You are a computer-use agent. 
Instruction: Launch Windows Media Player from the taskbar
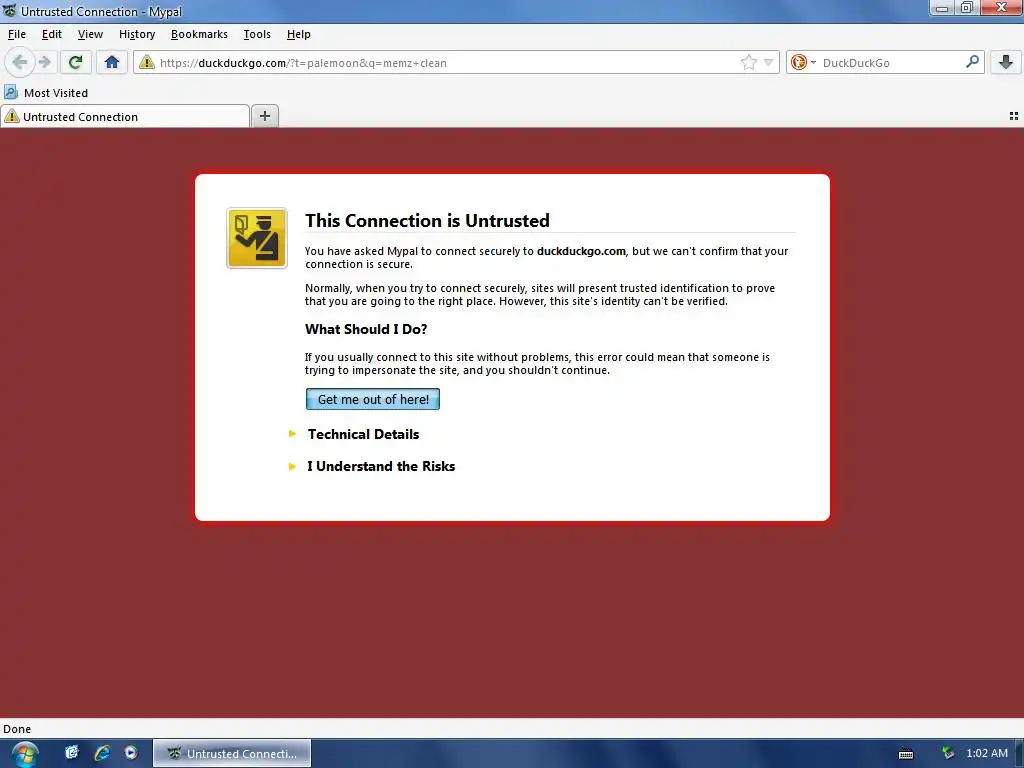[x=131, y=753]
